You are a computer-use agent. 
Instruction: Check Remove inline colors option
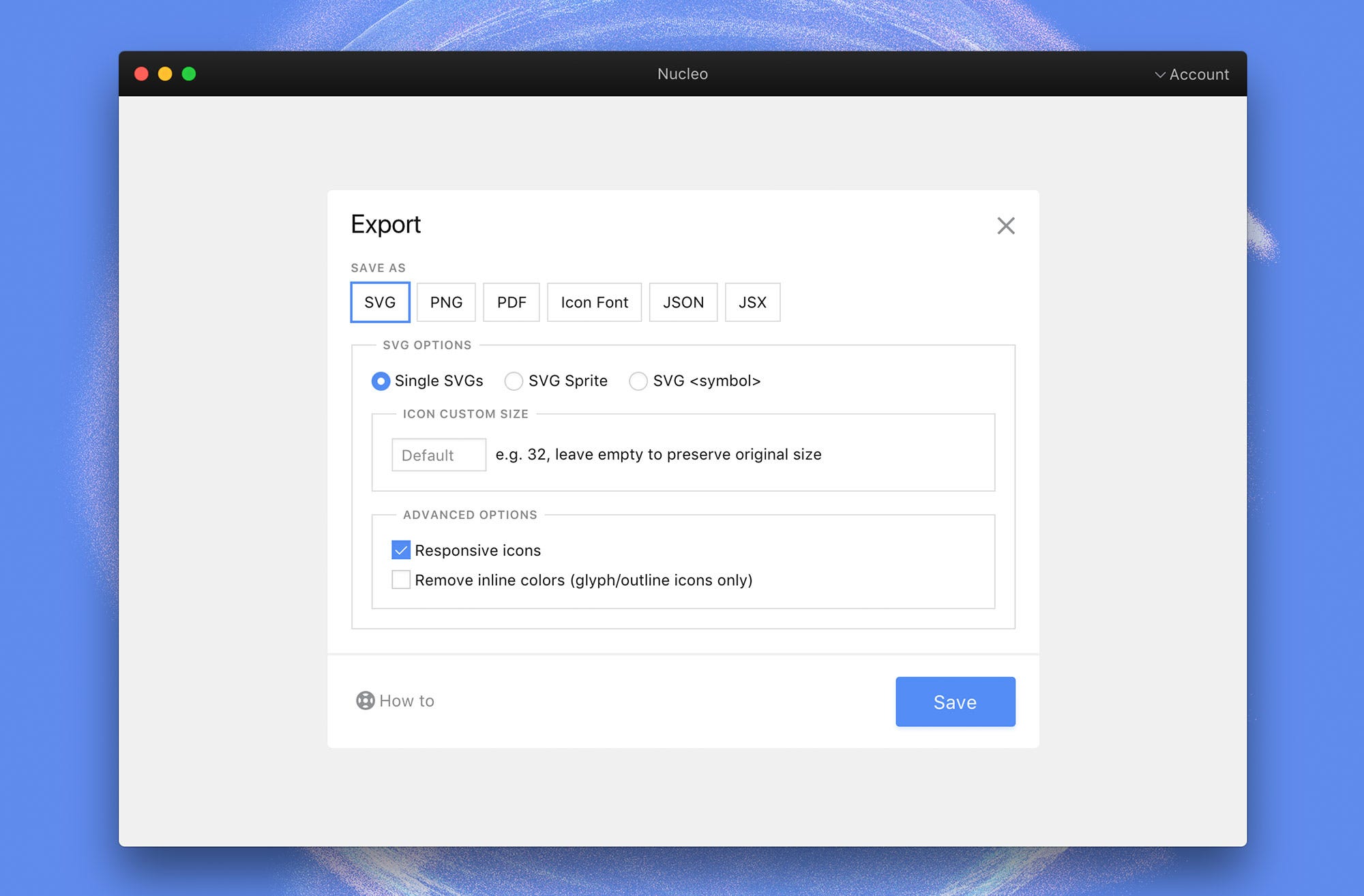(x=400, y=580)
